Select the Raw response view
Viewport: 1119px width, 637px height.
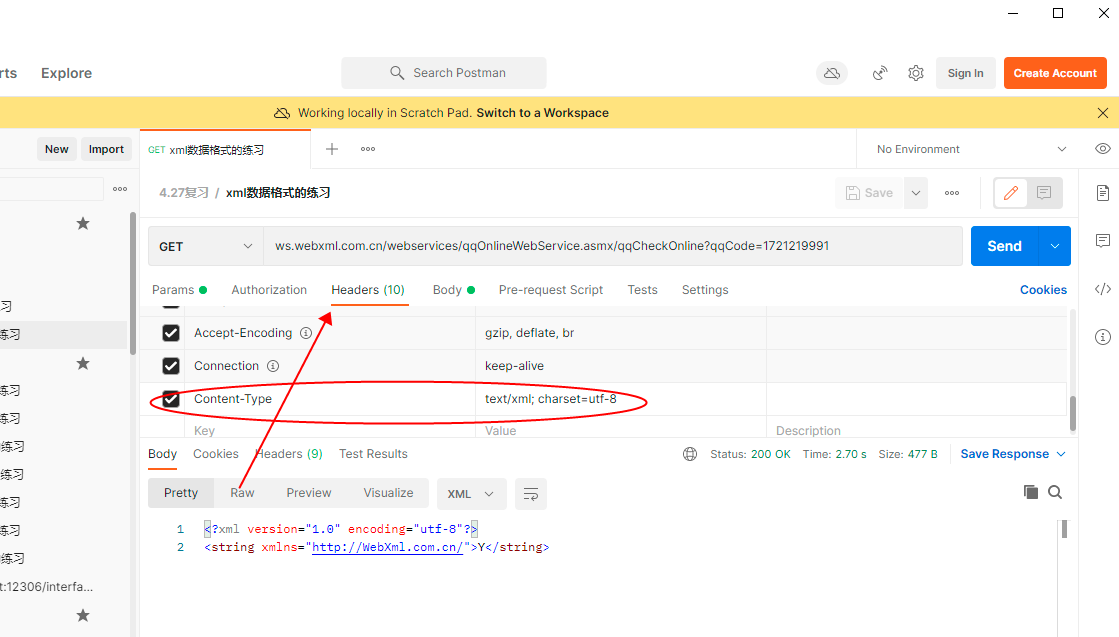(x=242, y=493)
